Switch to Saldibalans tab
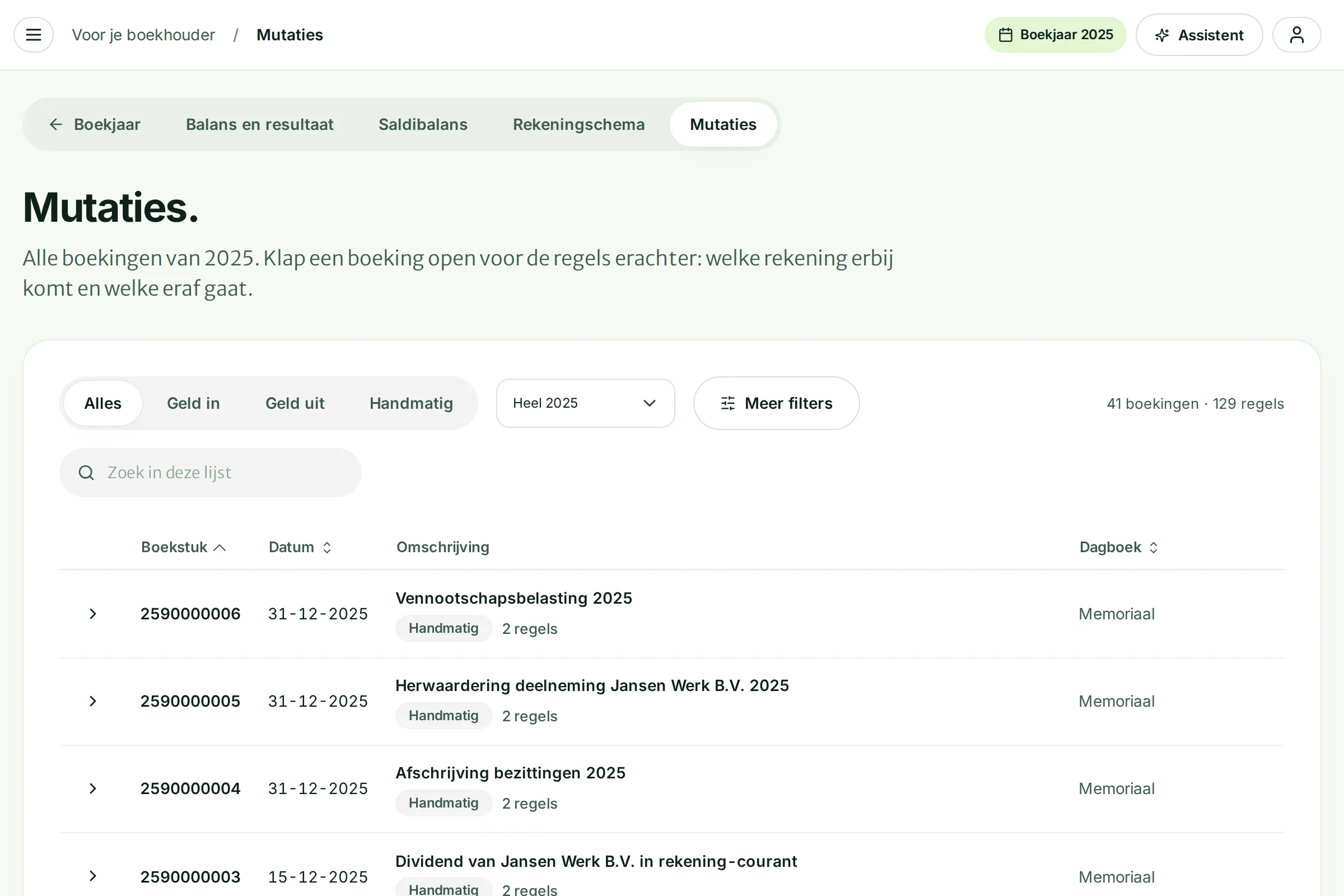 pyautogui.click(x=423, y=124)
